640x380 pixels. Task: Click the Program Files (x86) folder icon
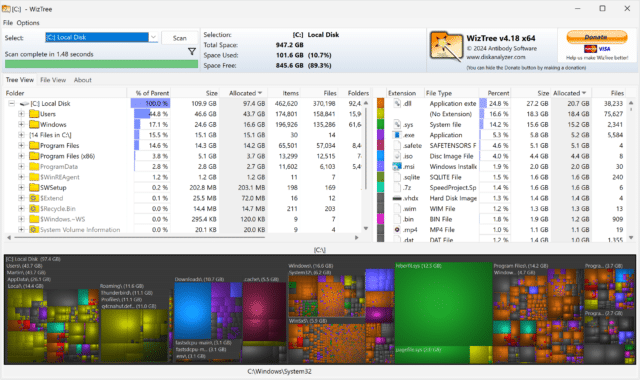(34, 156)
